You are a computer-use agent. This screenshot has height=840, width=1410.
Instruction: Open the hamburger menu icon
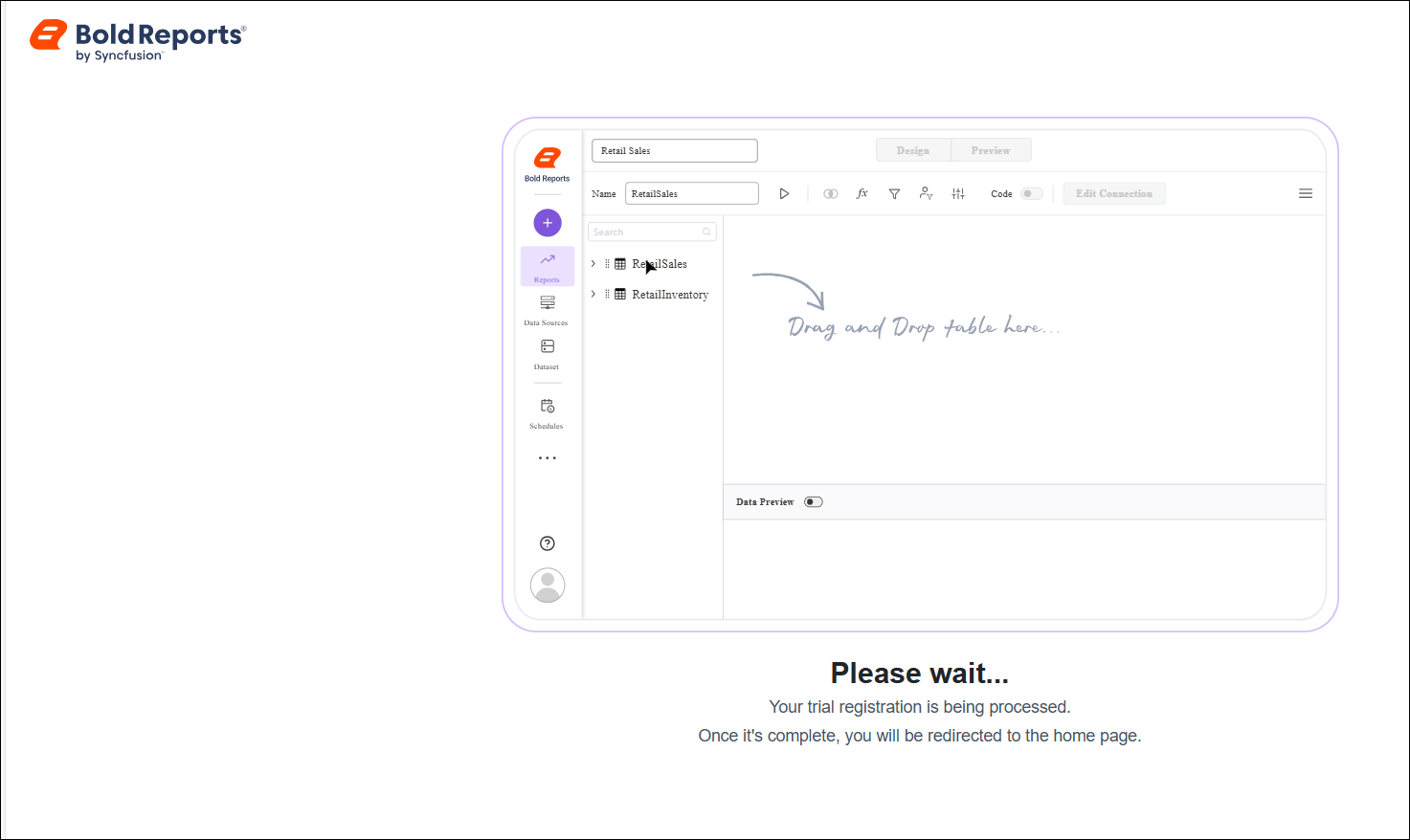click(x=1306, y=193)
